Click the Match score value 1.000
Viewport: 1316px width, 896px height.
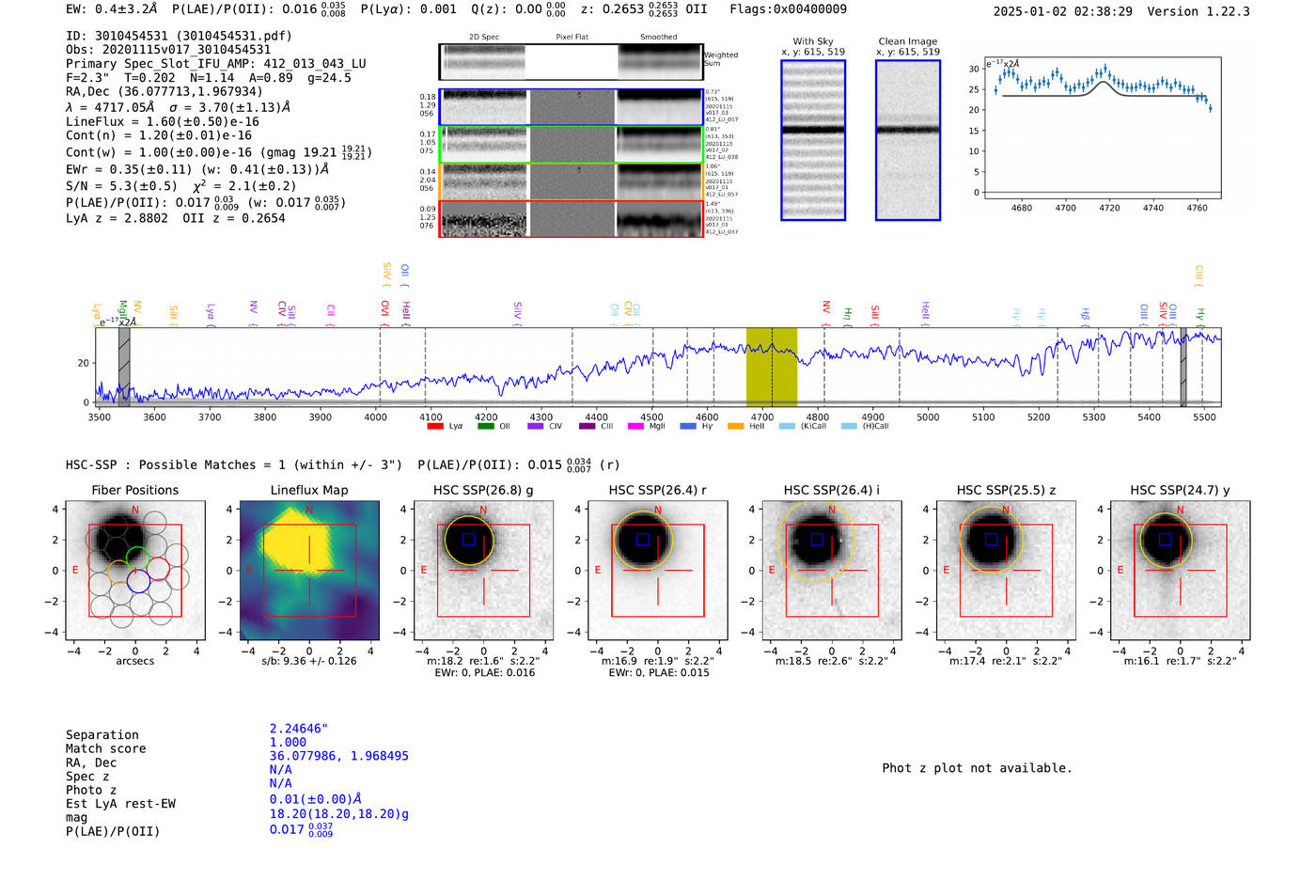[288, 742]
